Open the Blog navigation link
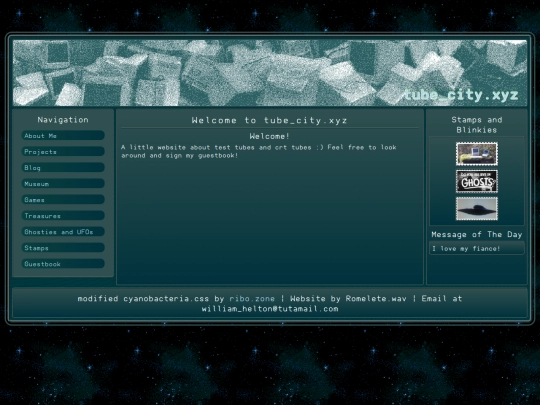The height and width of the screenshot is (405, 540). (63, 168)
